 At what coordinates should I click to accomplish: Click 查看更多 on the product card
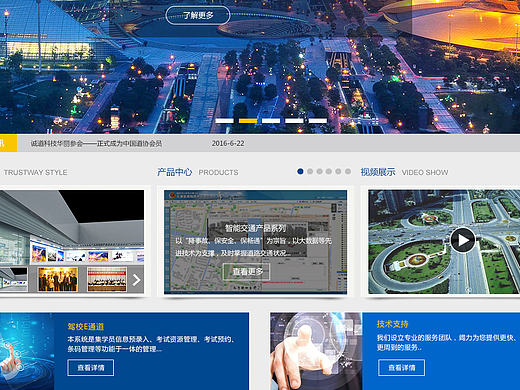[246, 272]
